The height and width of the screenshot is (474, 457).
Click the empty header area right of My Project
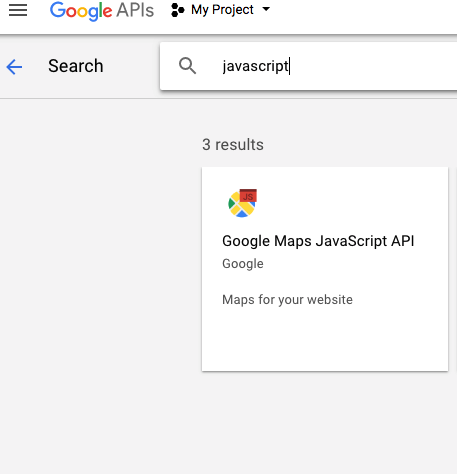point(363,13)
